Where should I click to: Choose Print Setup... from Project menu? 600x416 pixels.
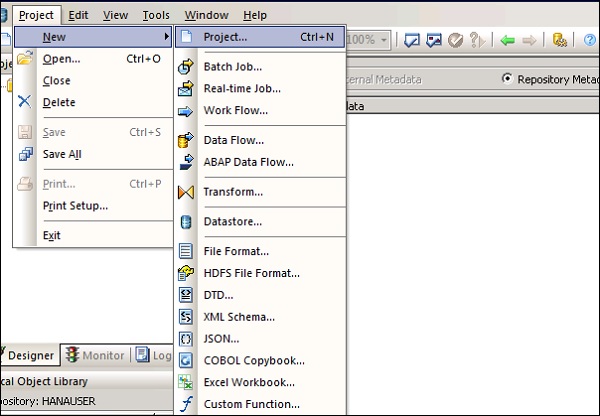[x=75, y=206]
